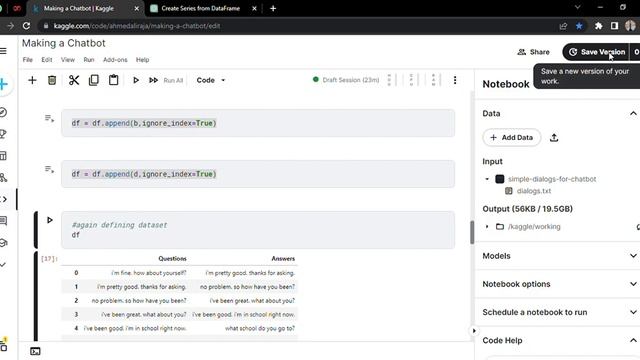Paste cell using clipboard icon
640x360 pixels.
click(113, 80)
